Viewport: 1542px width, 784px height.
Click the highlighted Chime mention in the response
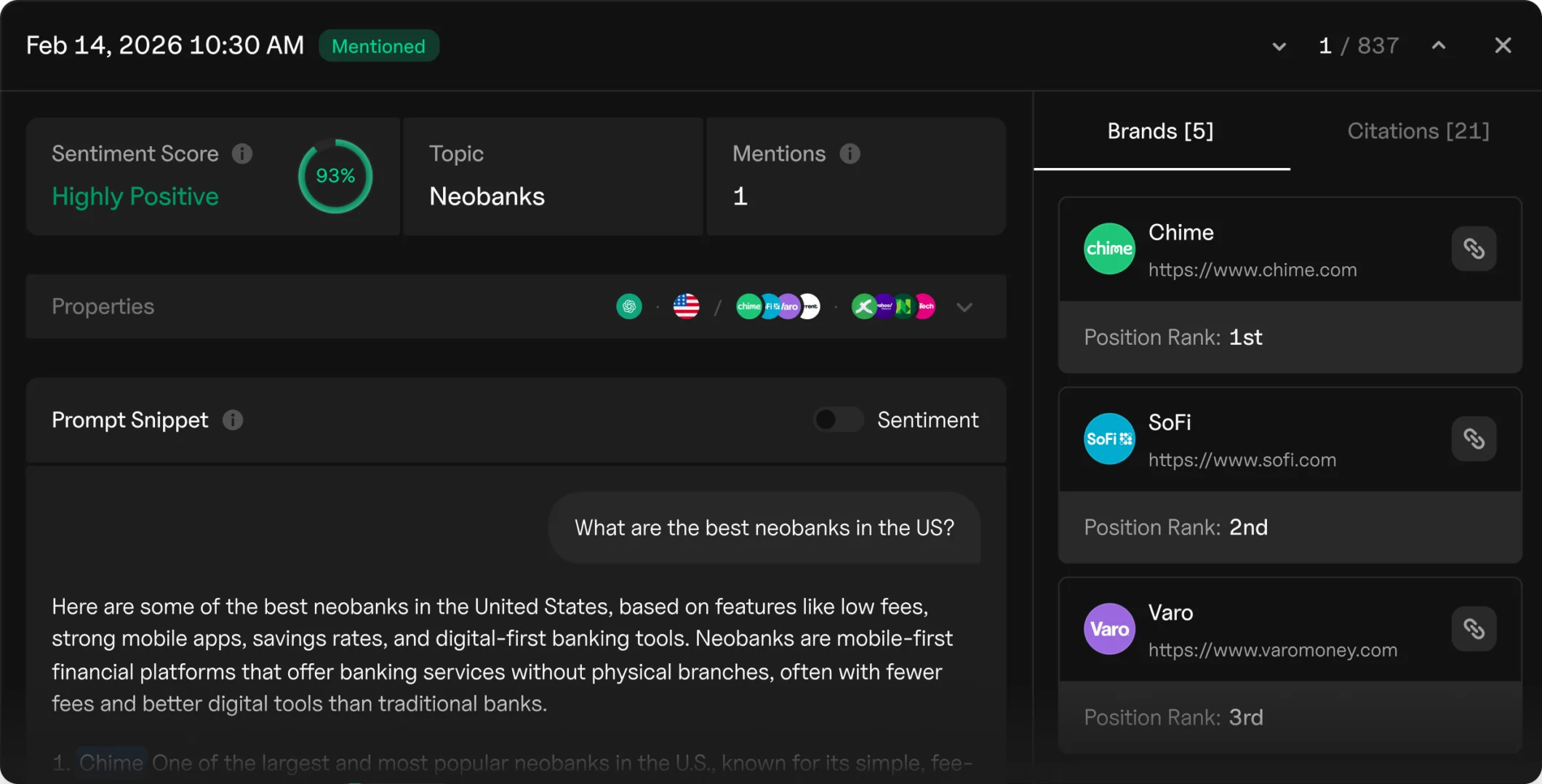111,762
